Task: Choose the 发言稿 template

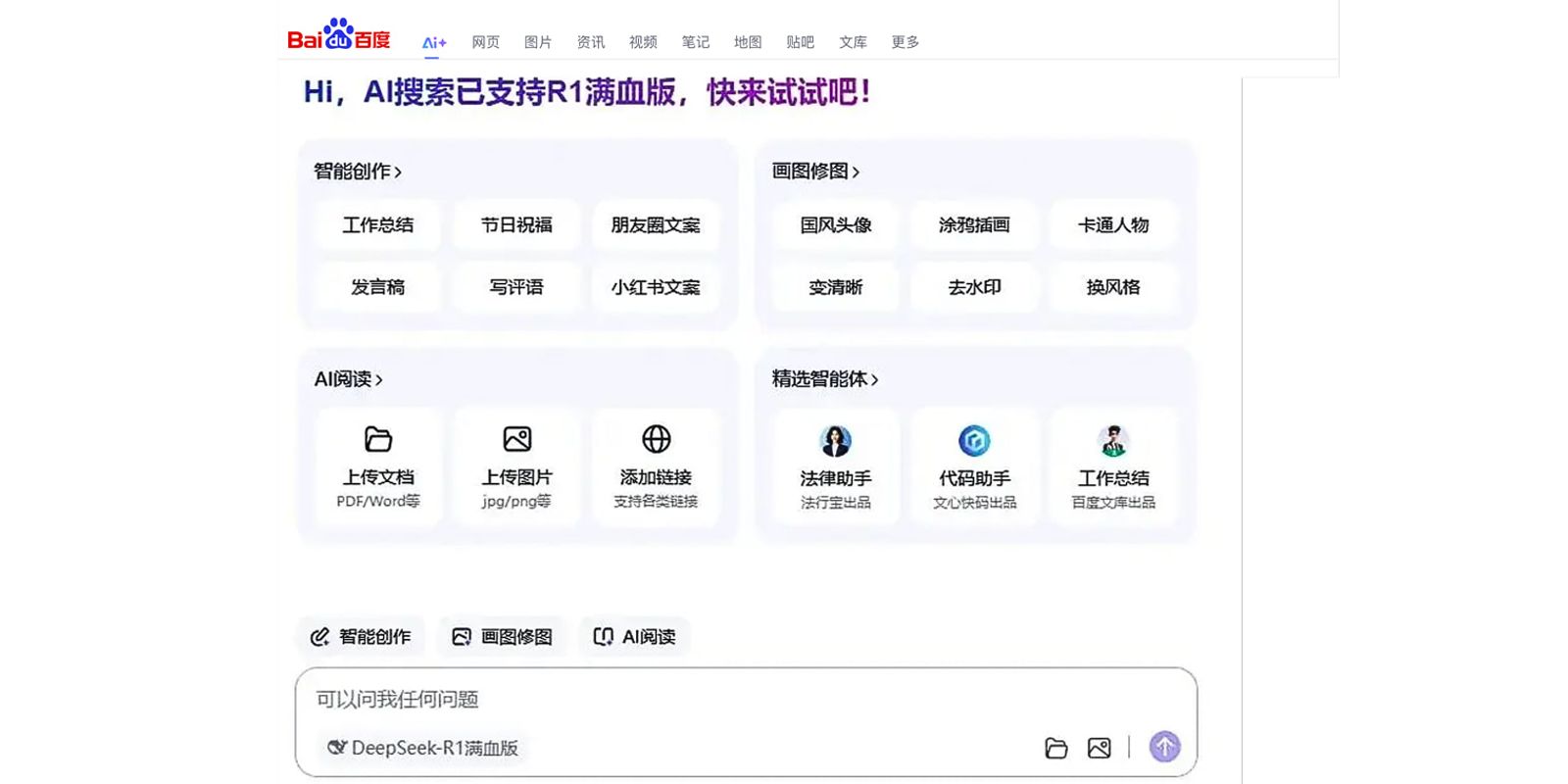Action: [x=378, y=287]
